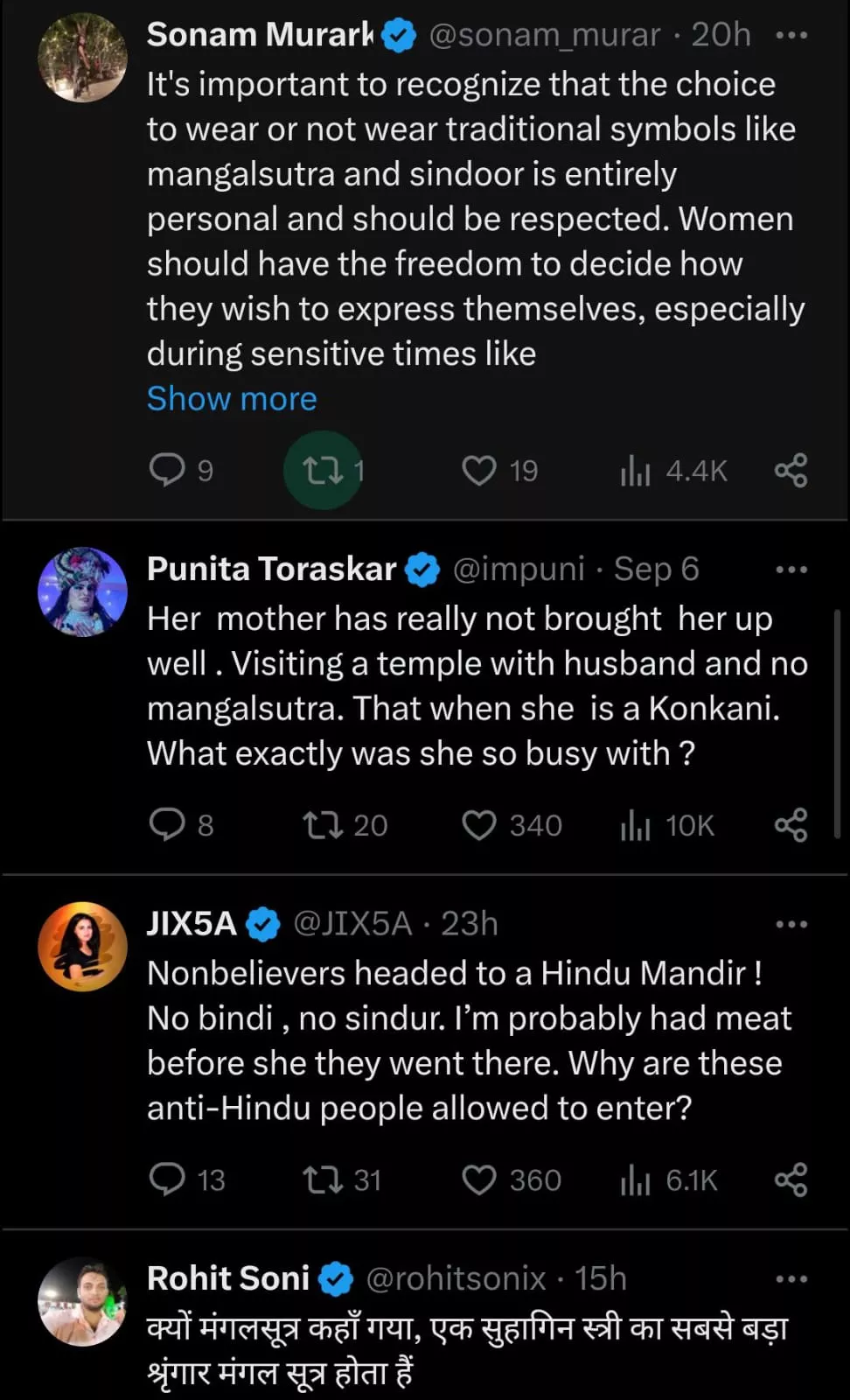View analytics on Sonam's 4.4K views tweet
The width and height of the screenshot is (850, 1400).
pyautogui.click(x=636, y=471)
